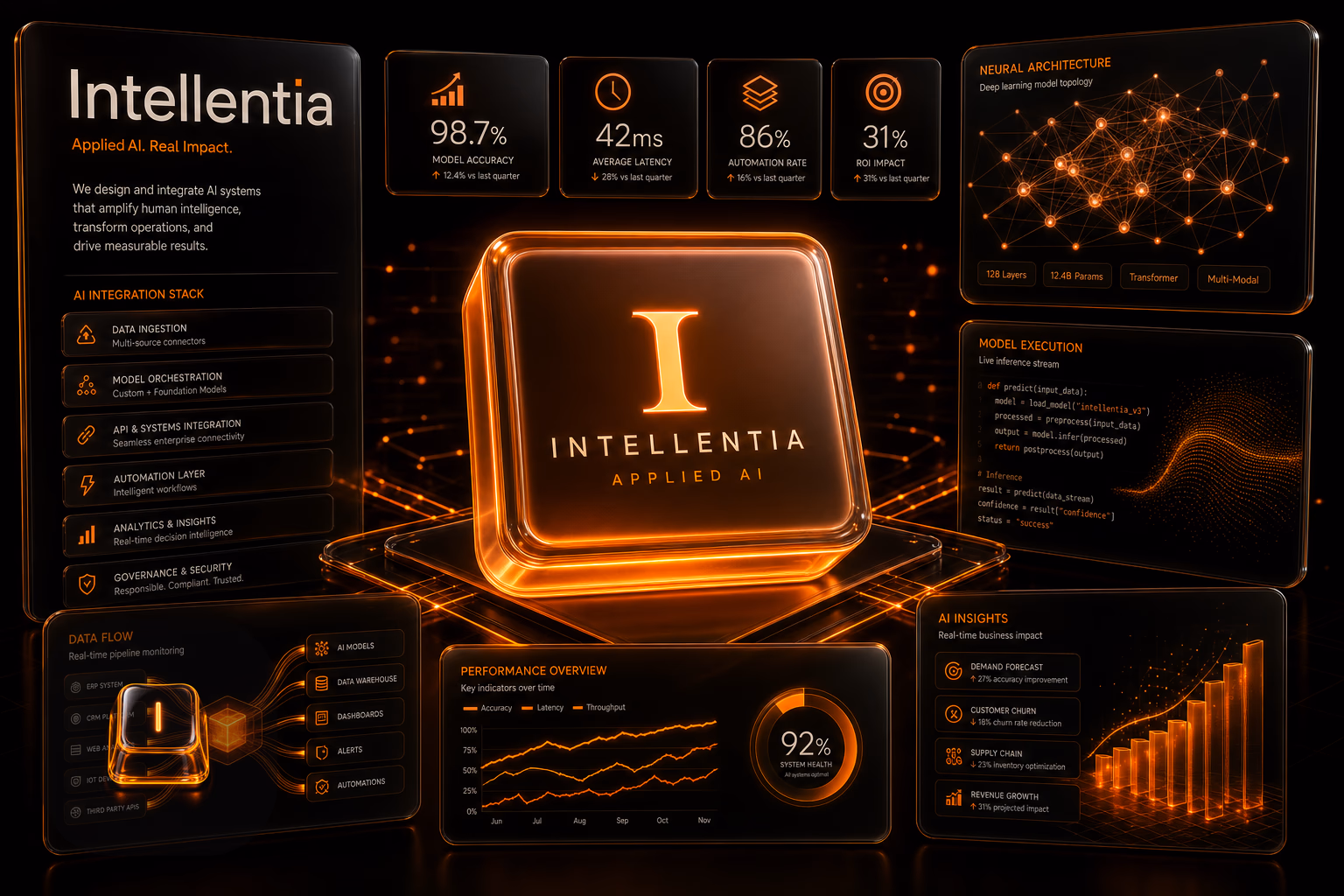Click the Automation Rate layers icon
The image size is (1344, 896).
pyautogui.click(x=759, y=93)
